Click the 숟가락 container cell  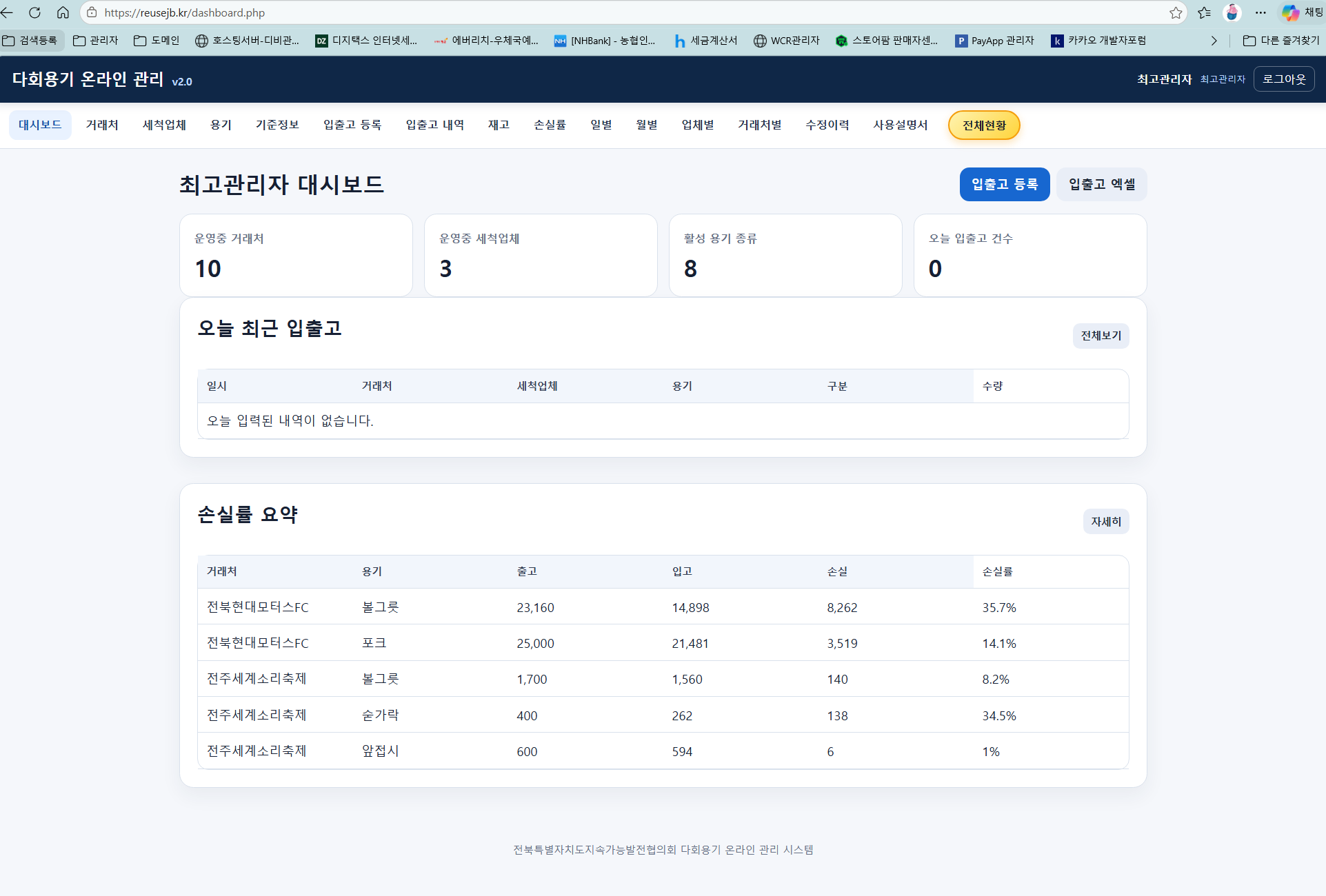coord(381,715)
